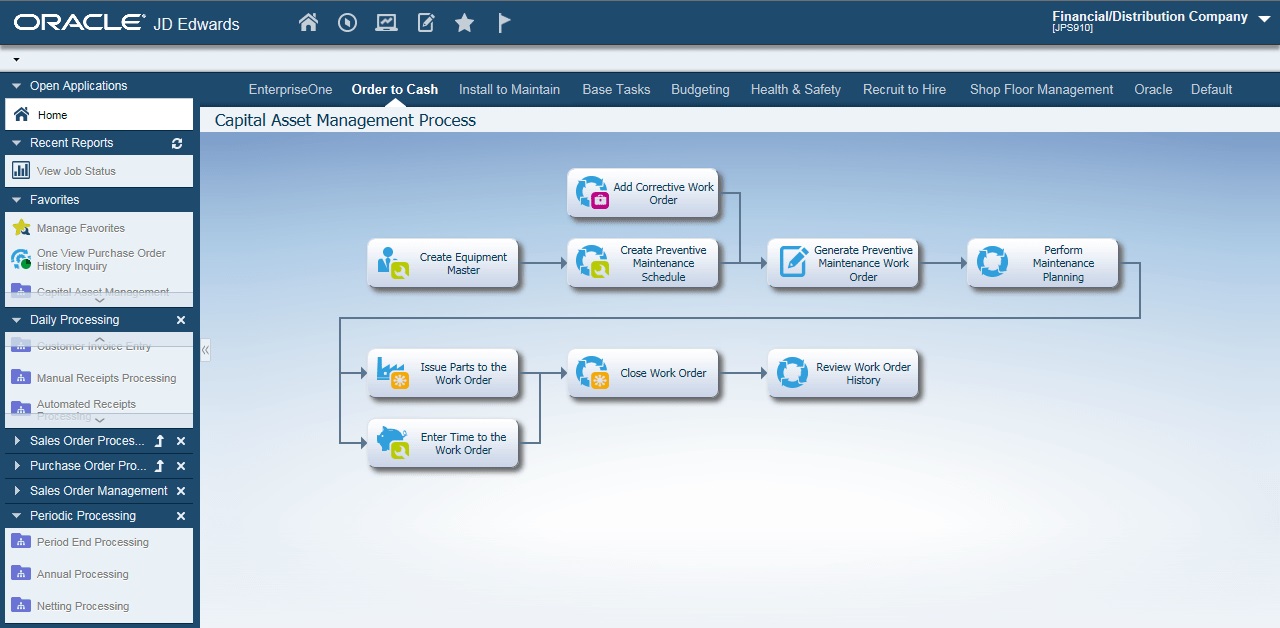Move Sales Order Proces... section up arrow
1280x628 pixels.
coord(159,441)
